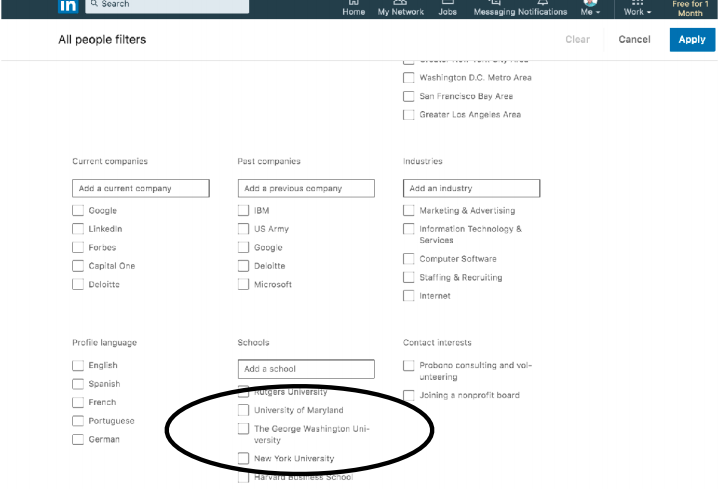Click the Add a current company field
The image size is (720, 489).
coord(141,188)
